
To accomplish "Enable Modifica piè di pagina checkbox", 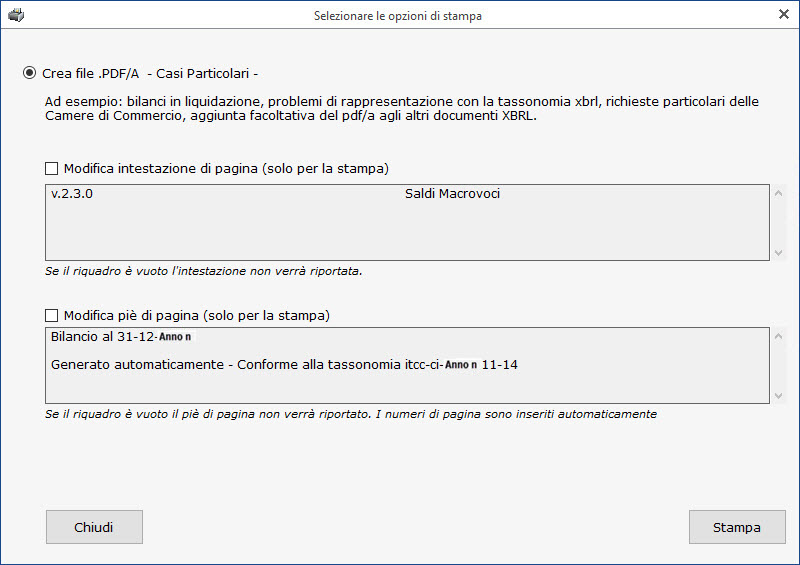I will click(52, 315).
